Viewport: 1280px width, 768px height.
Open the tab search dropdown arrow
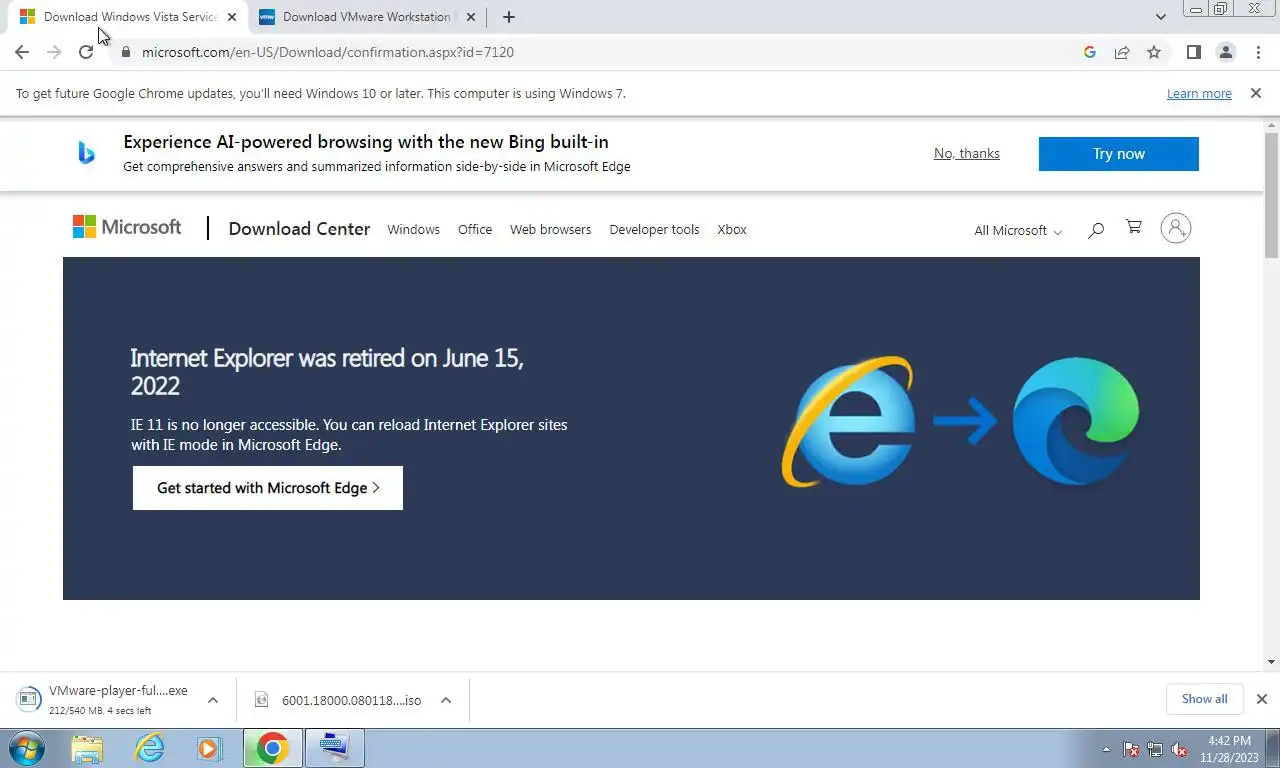click(1160, 17)
